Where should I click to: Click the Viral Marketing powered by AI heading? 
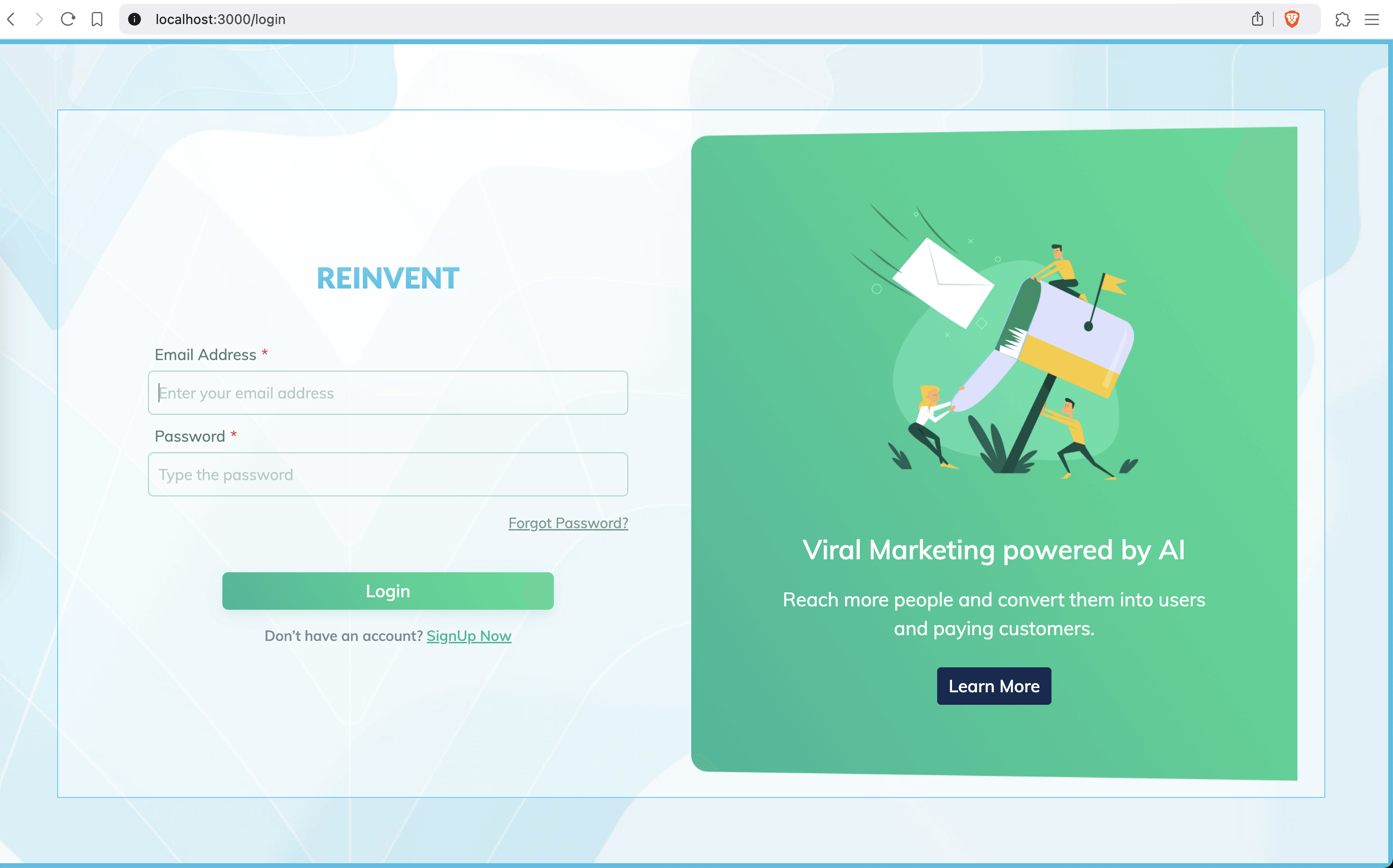(x=993, y=550)
